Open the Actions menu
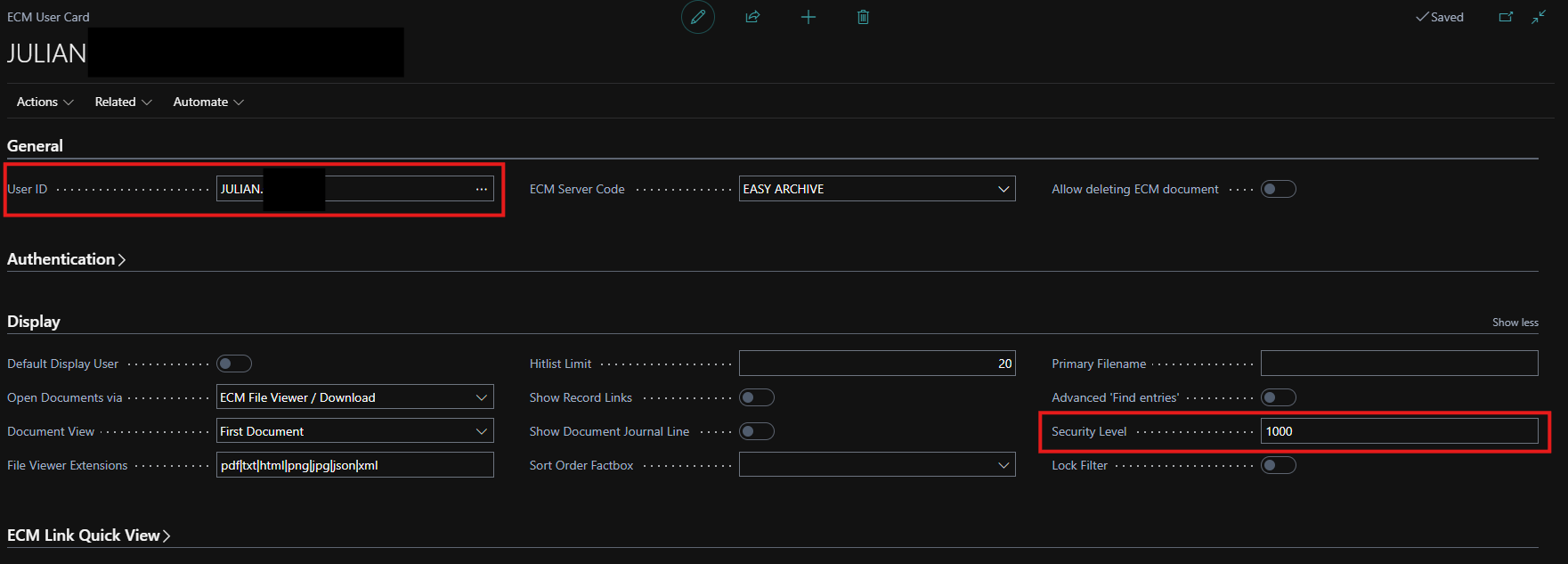 click(45, 102)
